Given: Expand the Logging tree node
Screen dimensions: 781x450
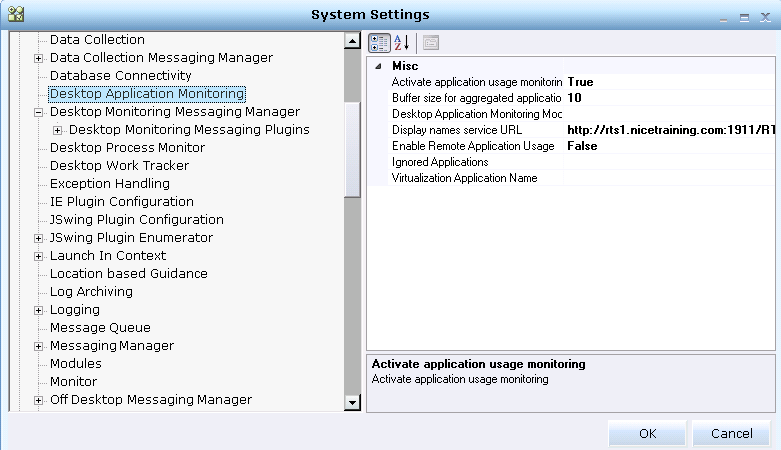Looking at the screenshot, I should [x=39, y=310].
